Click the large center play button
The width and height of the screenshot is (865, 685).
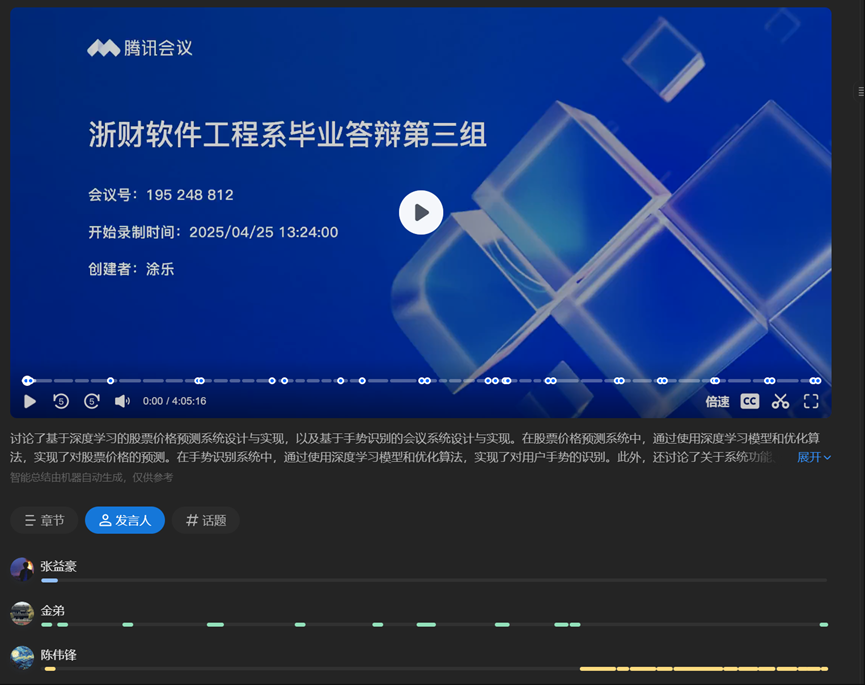point(421,212)
